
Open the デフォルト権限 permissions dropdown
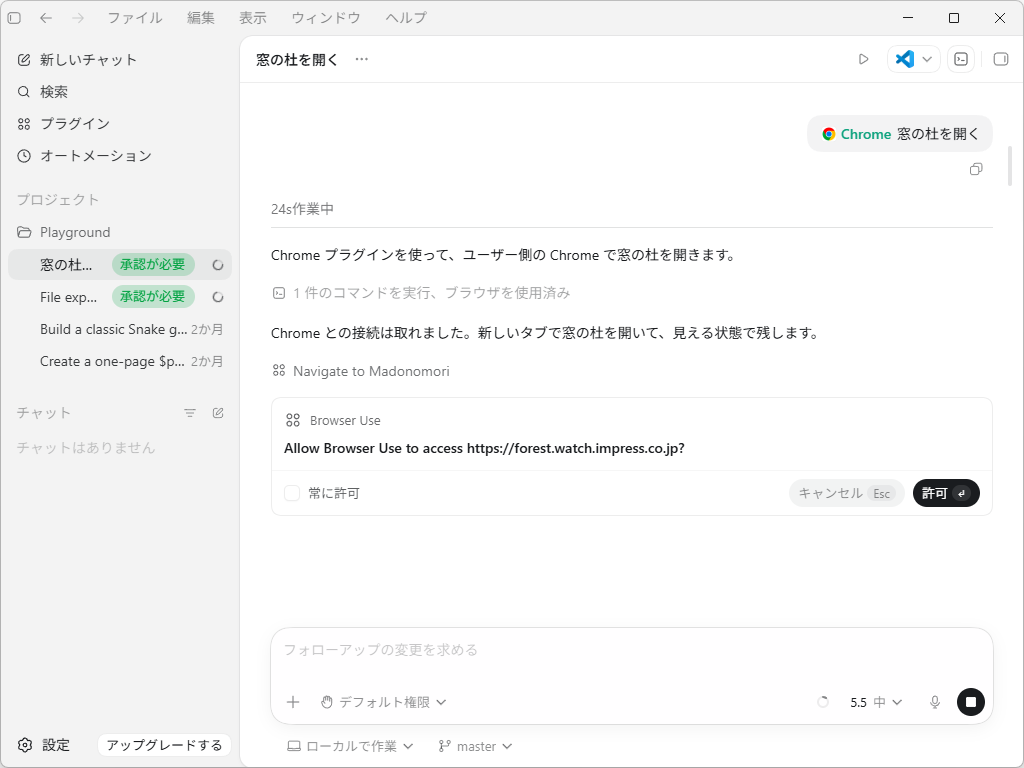pyautogui.click(x=383, y=702)
